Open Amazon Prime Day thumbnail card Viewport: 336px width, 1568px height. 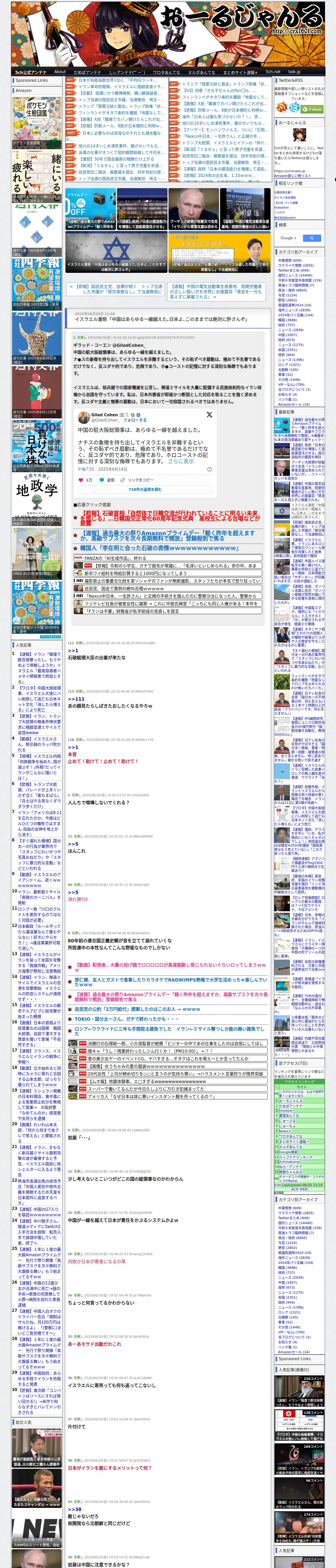pos(91,209)
